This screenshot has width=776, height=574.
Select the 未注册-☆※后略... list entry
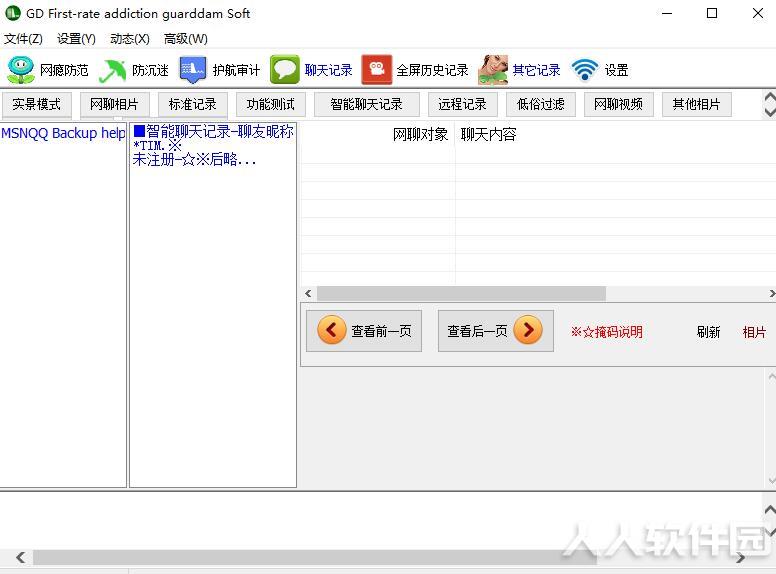click(x=194, y=159)
